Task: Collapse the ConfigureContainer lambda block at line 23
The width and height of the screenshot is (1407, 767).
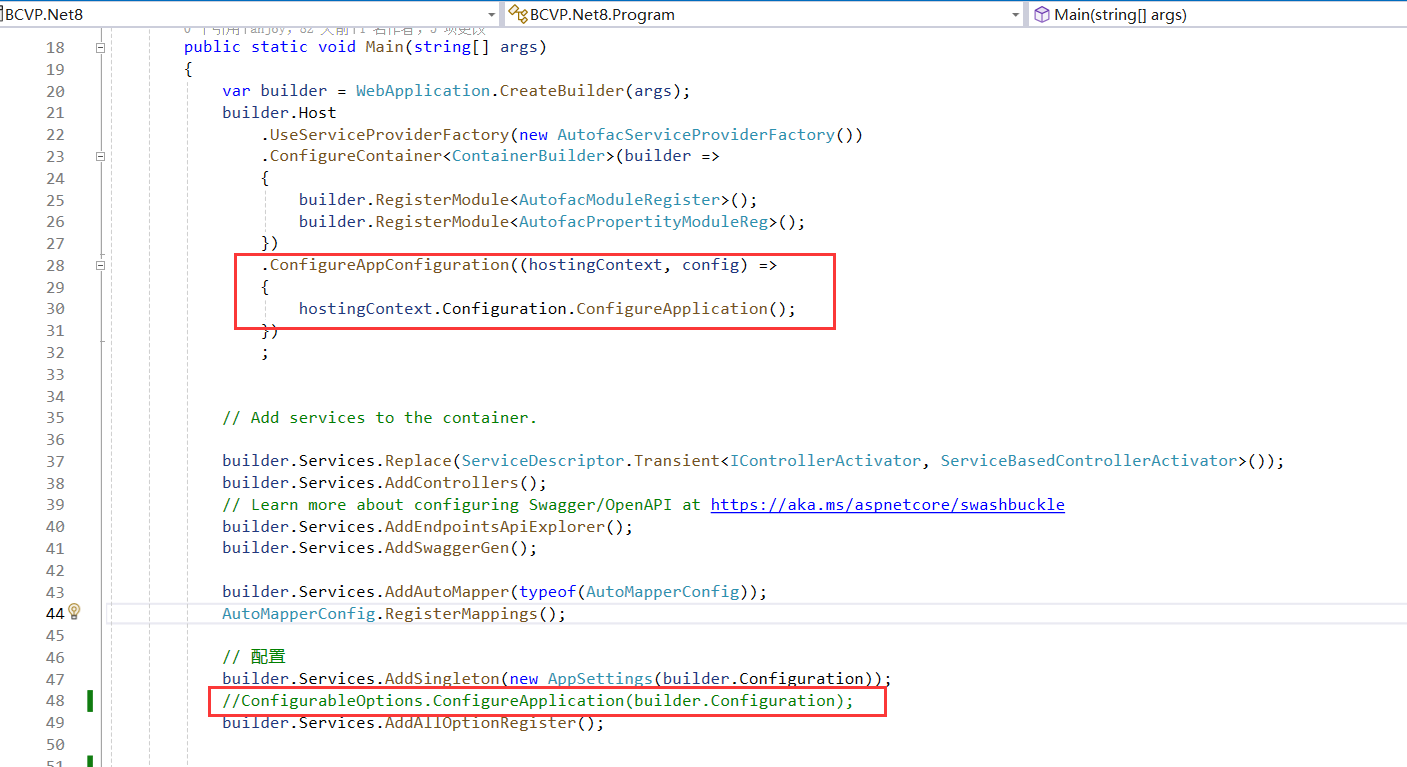Action: click(x=100, y=156)
